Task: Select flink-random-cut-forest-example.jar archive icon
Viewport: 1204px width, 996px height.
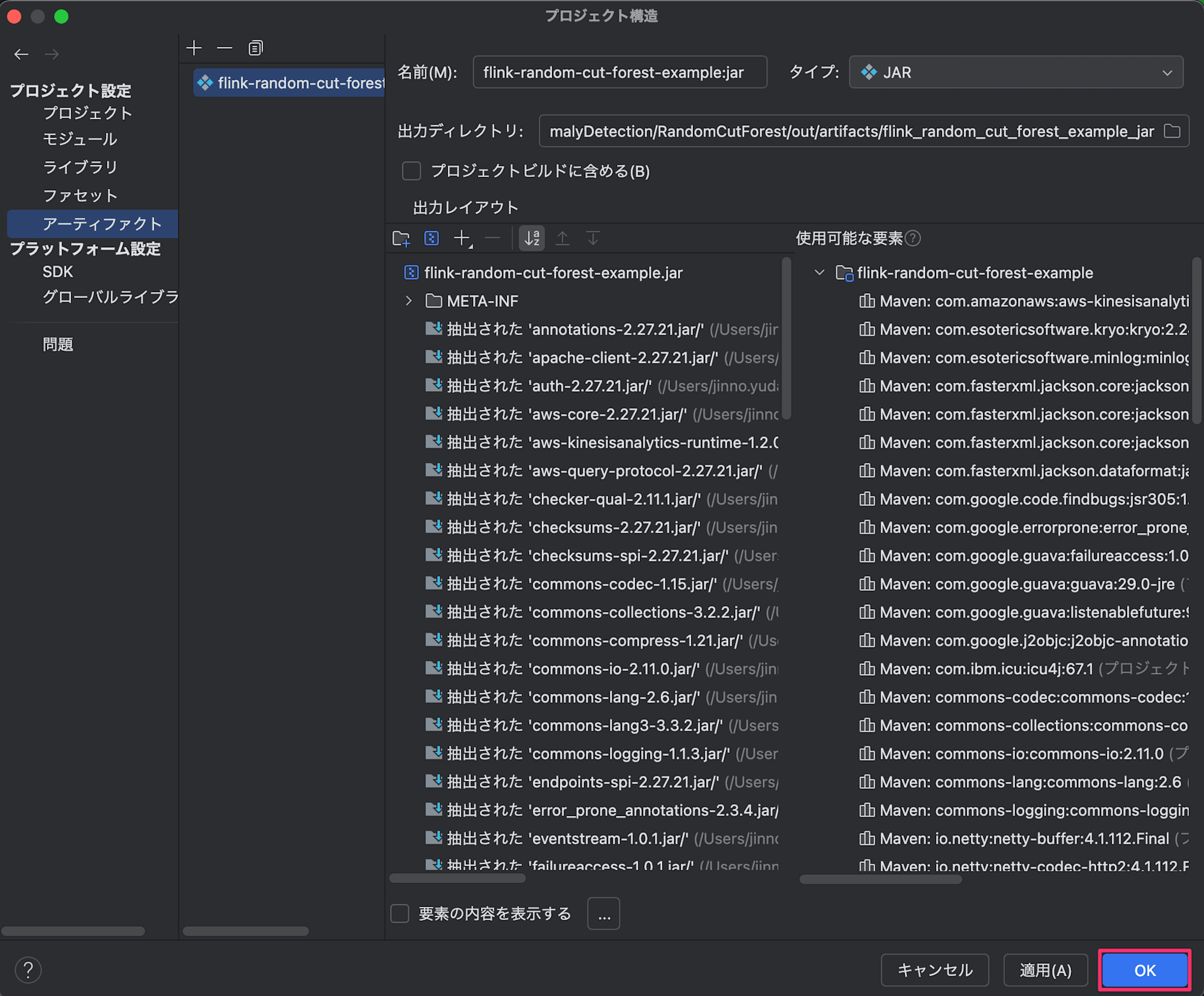Action: tap(411, 273)
